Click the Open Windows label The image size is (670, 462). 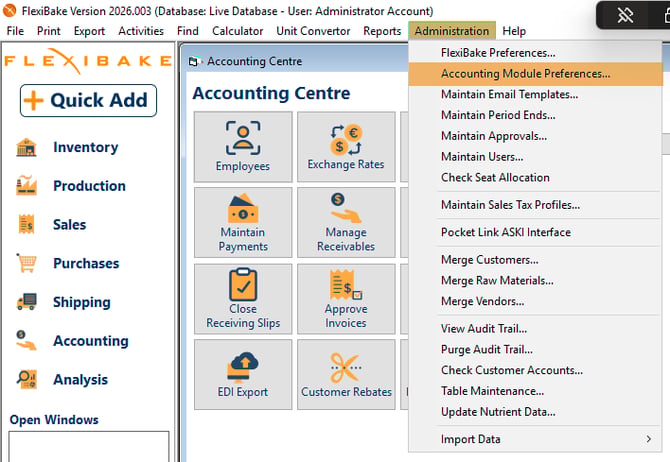pos(54,420)
